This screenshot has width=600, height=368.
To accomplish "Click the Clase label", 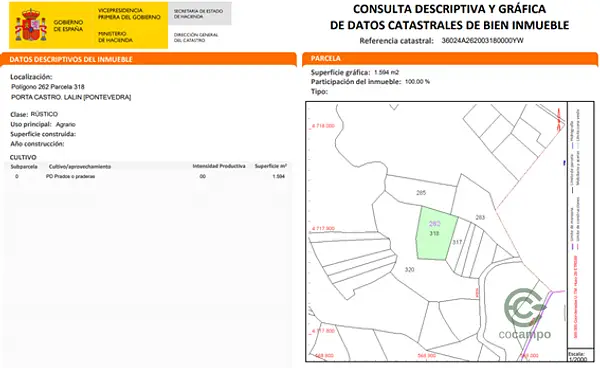I will (19, 114).
